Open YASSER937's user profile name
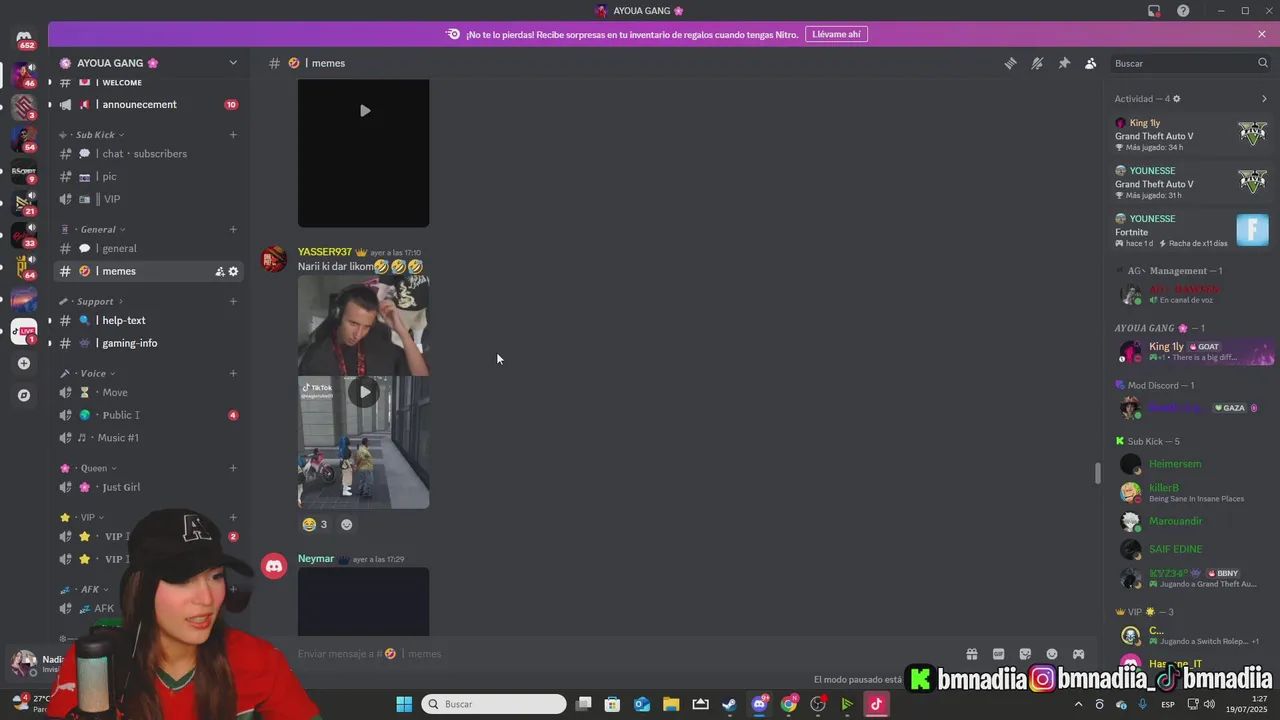This screenshot has width=1280, height=720. pyautogui.click(x=325, y=252)
